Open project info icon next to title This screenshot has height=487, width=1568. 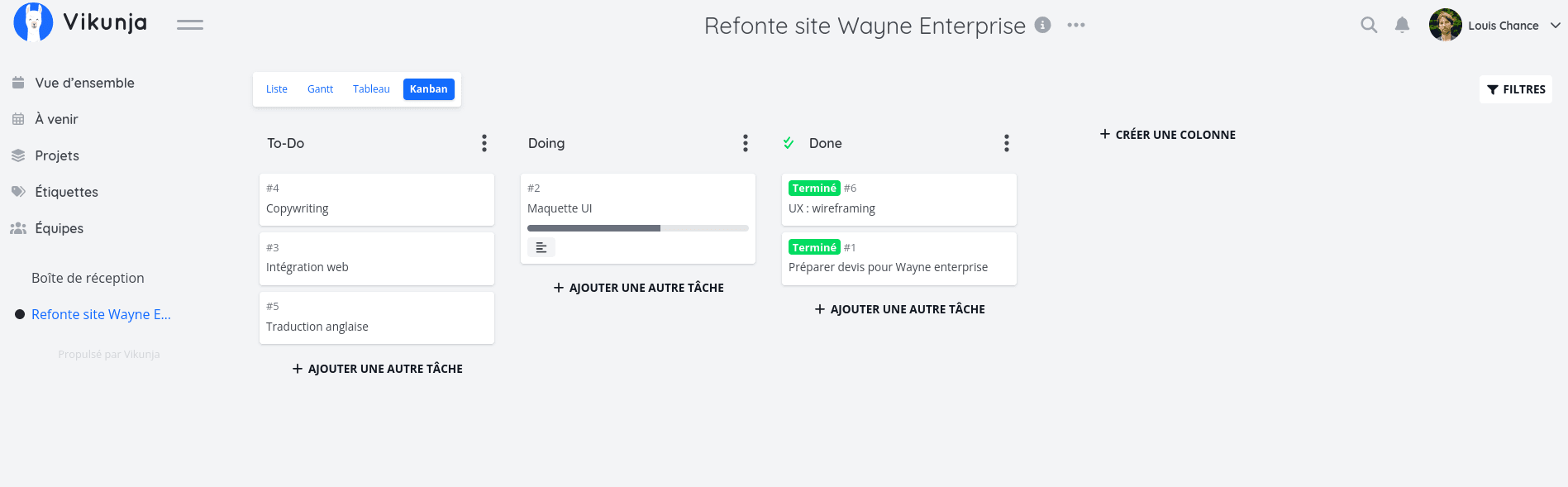[x=1043, y=25]
